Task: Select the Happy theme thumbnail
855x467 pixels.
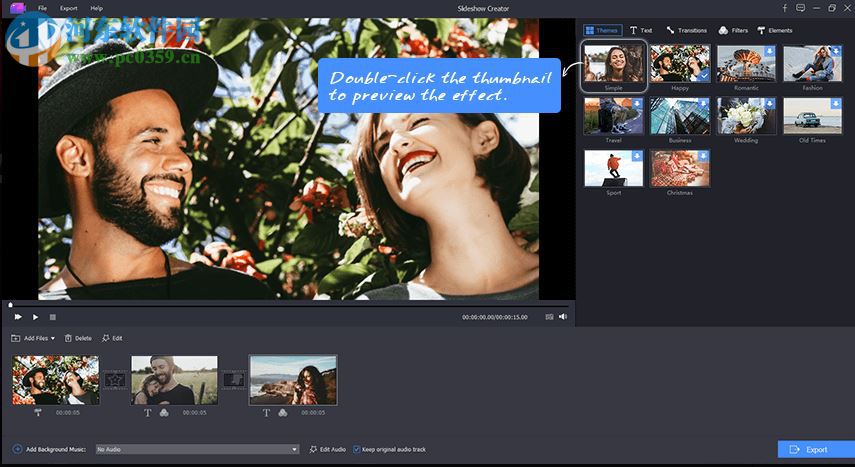Action: click(680, 63)
